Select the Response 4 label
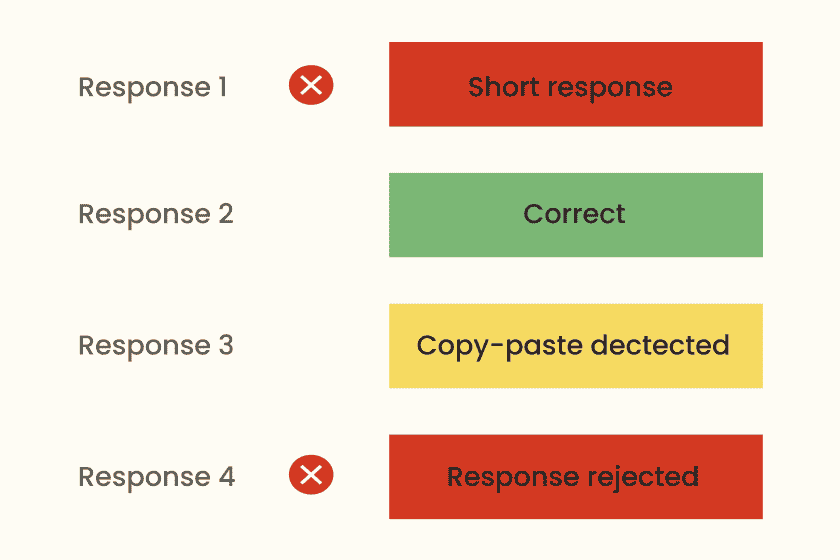 click(157, 477)
